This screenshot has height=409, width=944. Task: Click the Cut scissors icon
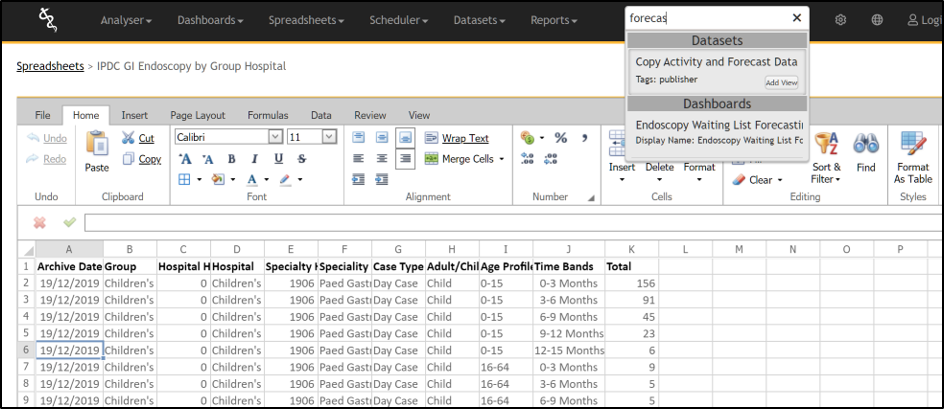(x=130, y=138)
